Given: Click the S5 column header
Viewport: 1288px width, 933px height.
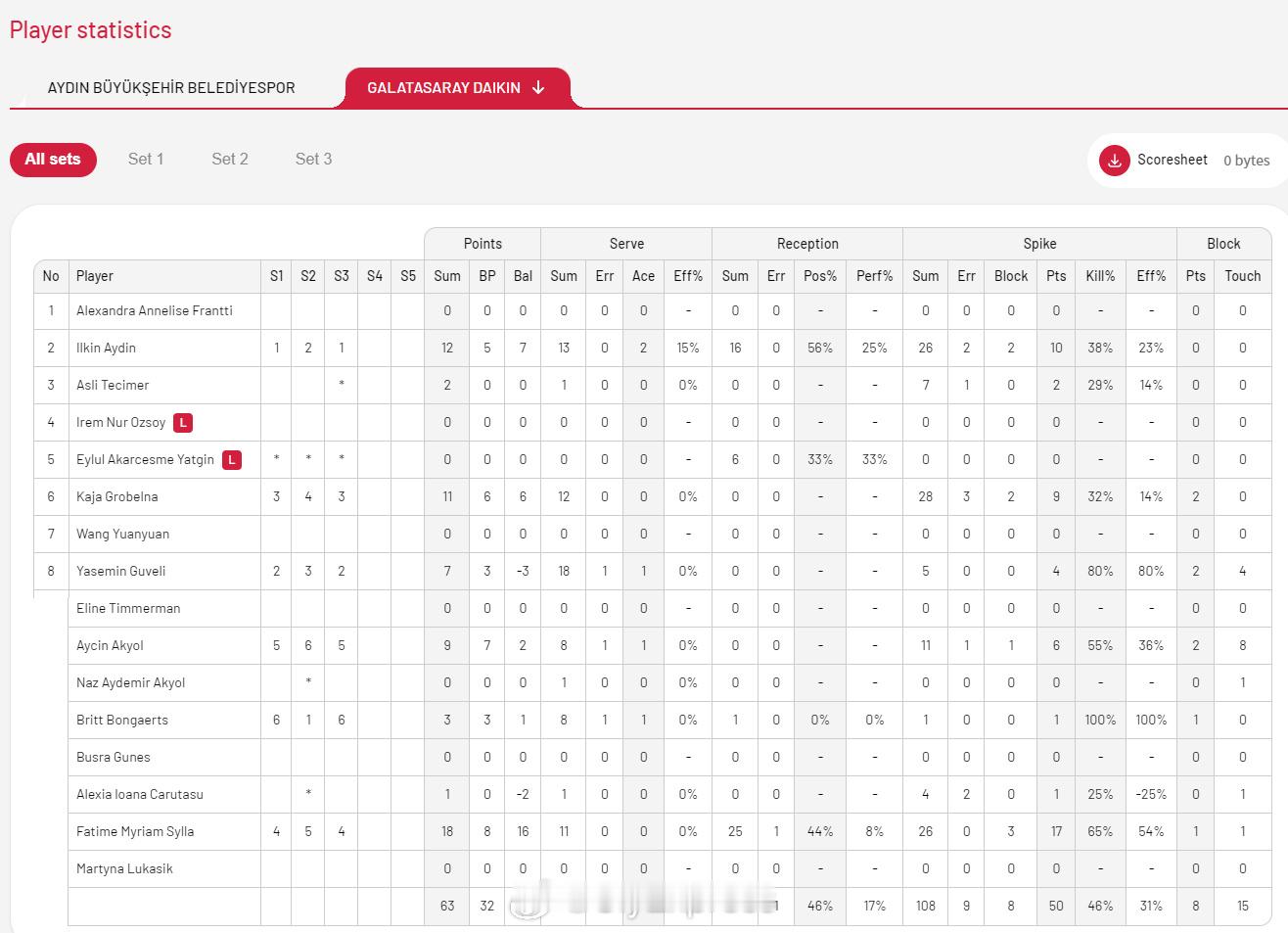Looking at the screenshot, I should [x=408, y=276].
